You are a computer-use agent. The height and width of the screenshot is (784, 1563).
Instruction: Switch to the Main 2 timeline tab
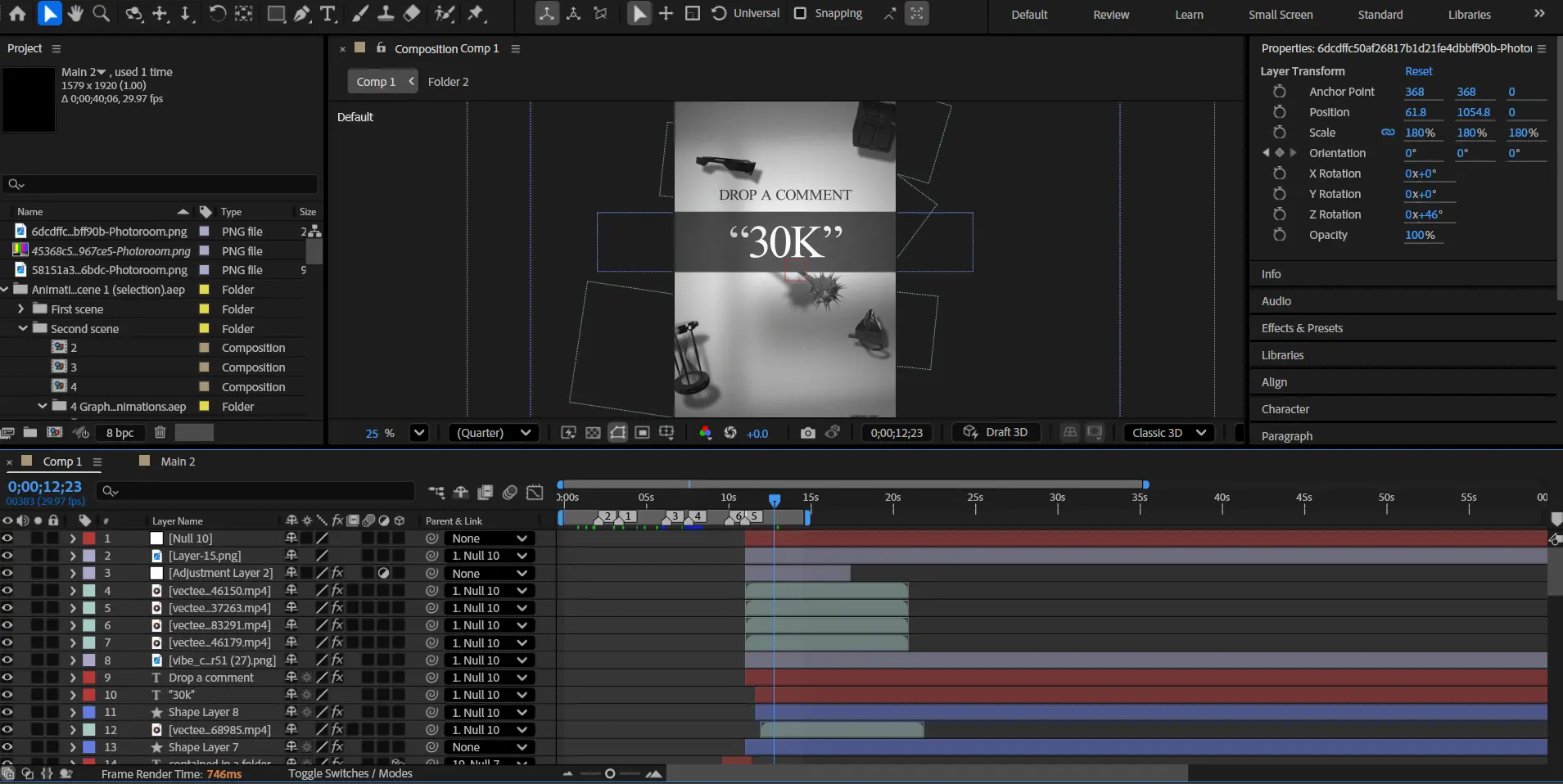click(x=178, y=462)
